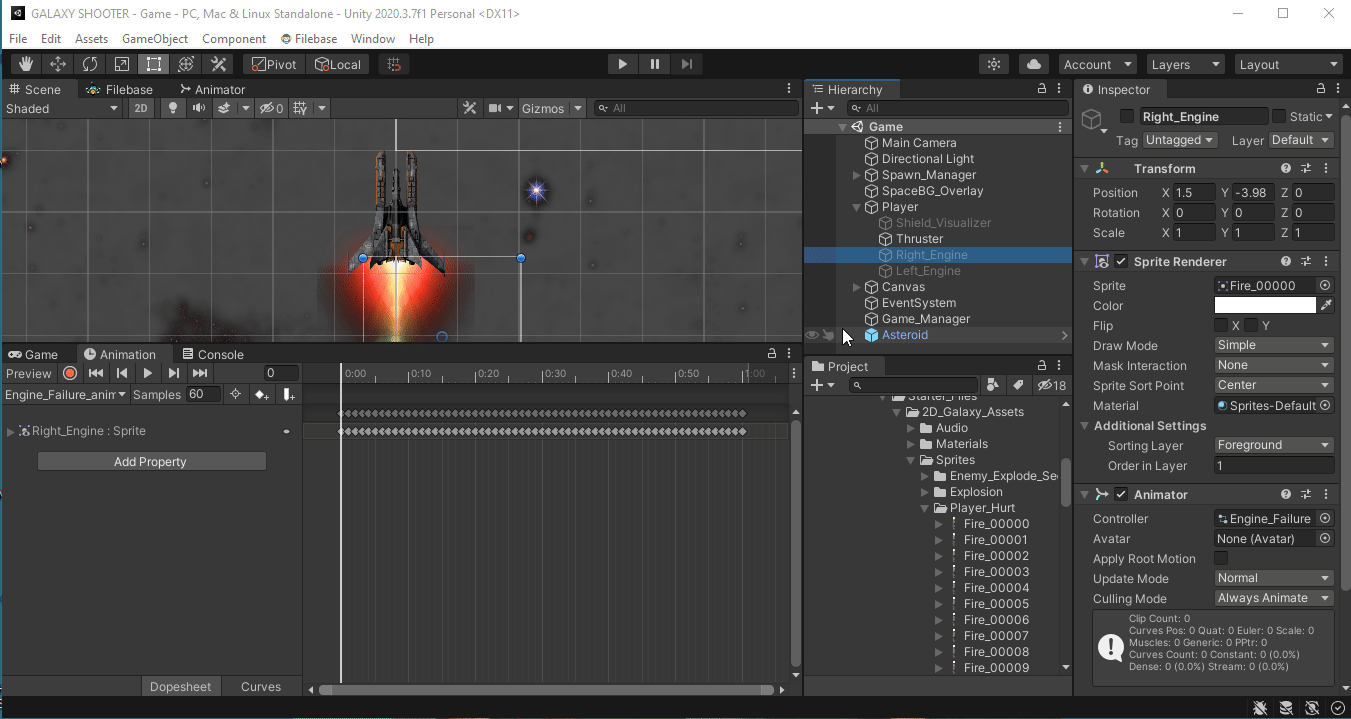Open the GameObject menu
1351x719 pixels.
155,39
